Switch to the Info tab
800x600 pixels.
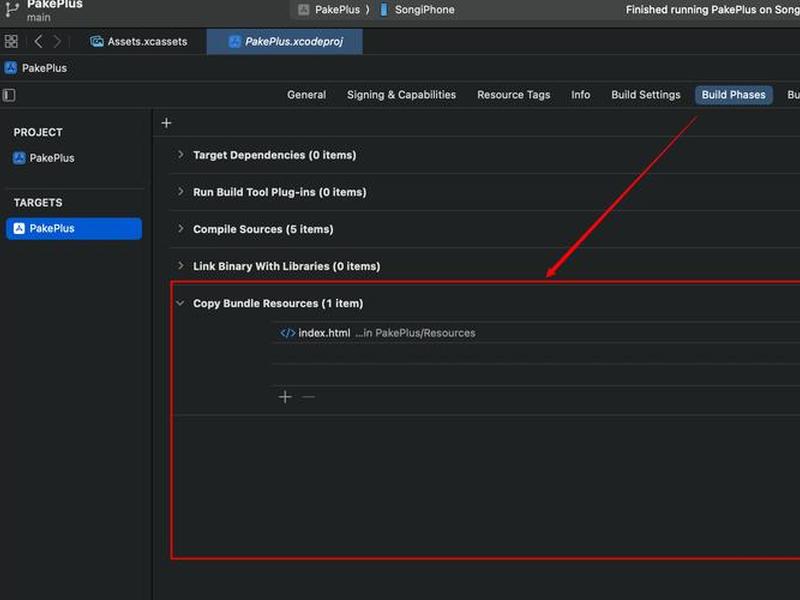[x=580, y=95]
